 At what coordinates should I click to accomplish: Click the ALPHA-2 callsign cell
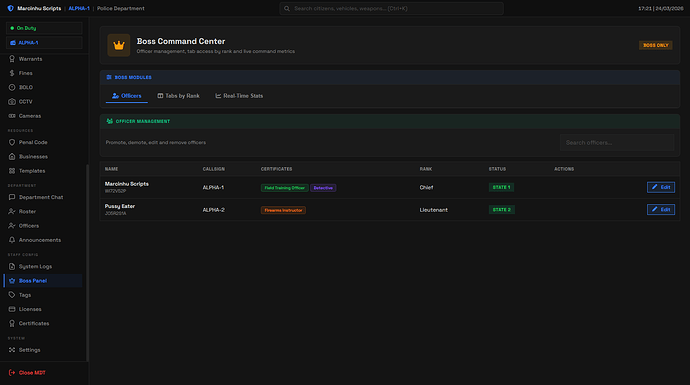[x=213, y=210]
